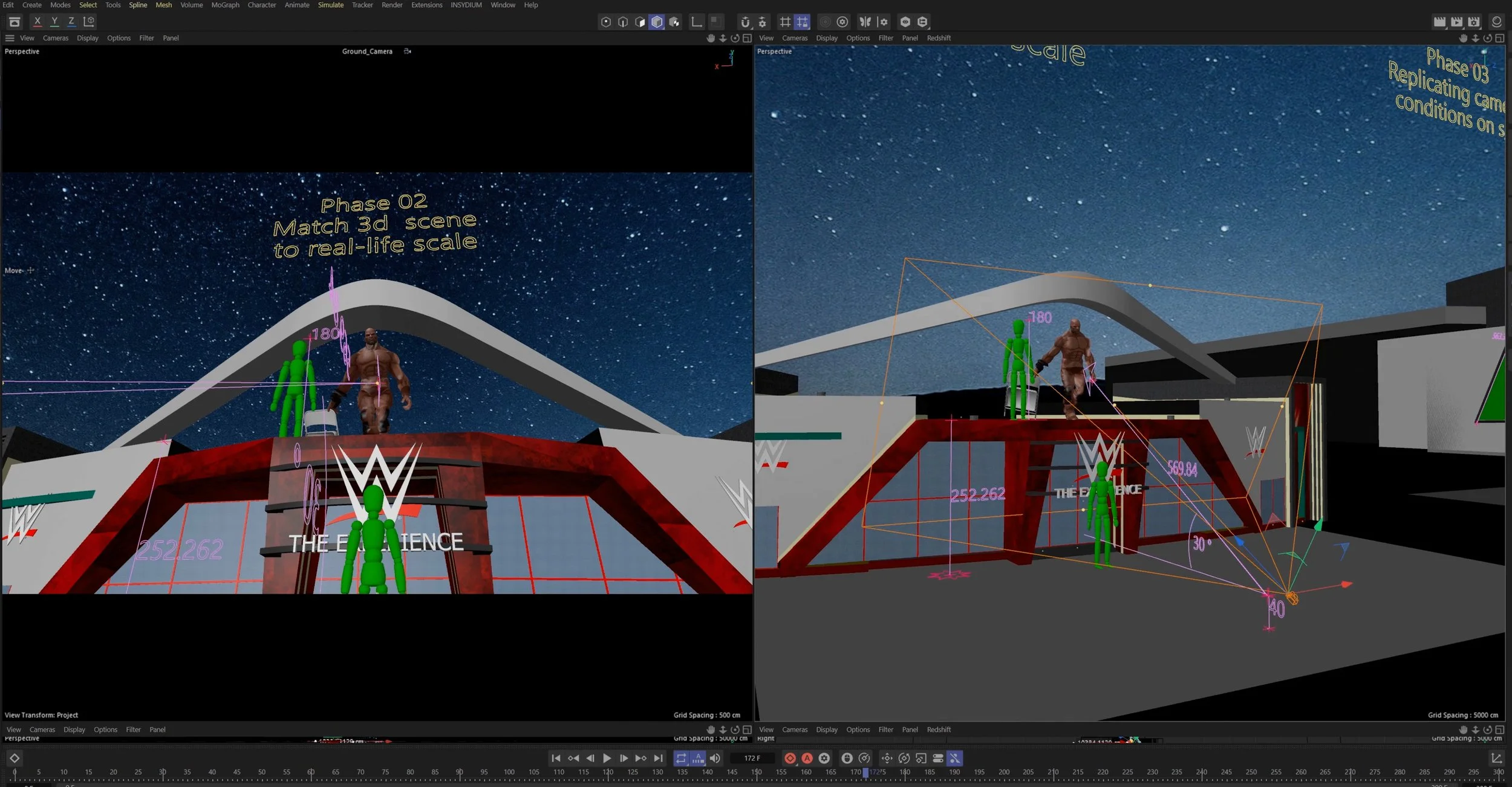The image size is (1512, 787).
Task: Click pan hand icon in left viewport
Action: pos(711,38)
